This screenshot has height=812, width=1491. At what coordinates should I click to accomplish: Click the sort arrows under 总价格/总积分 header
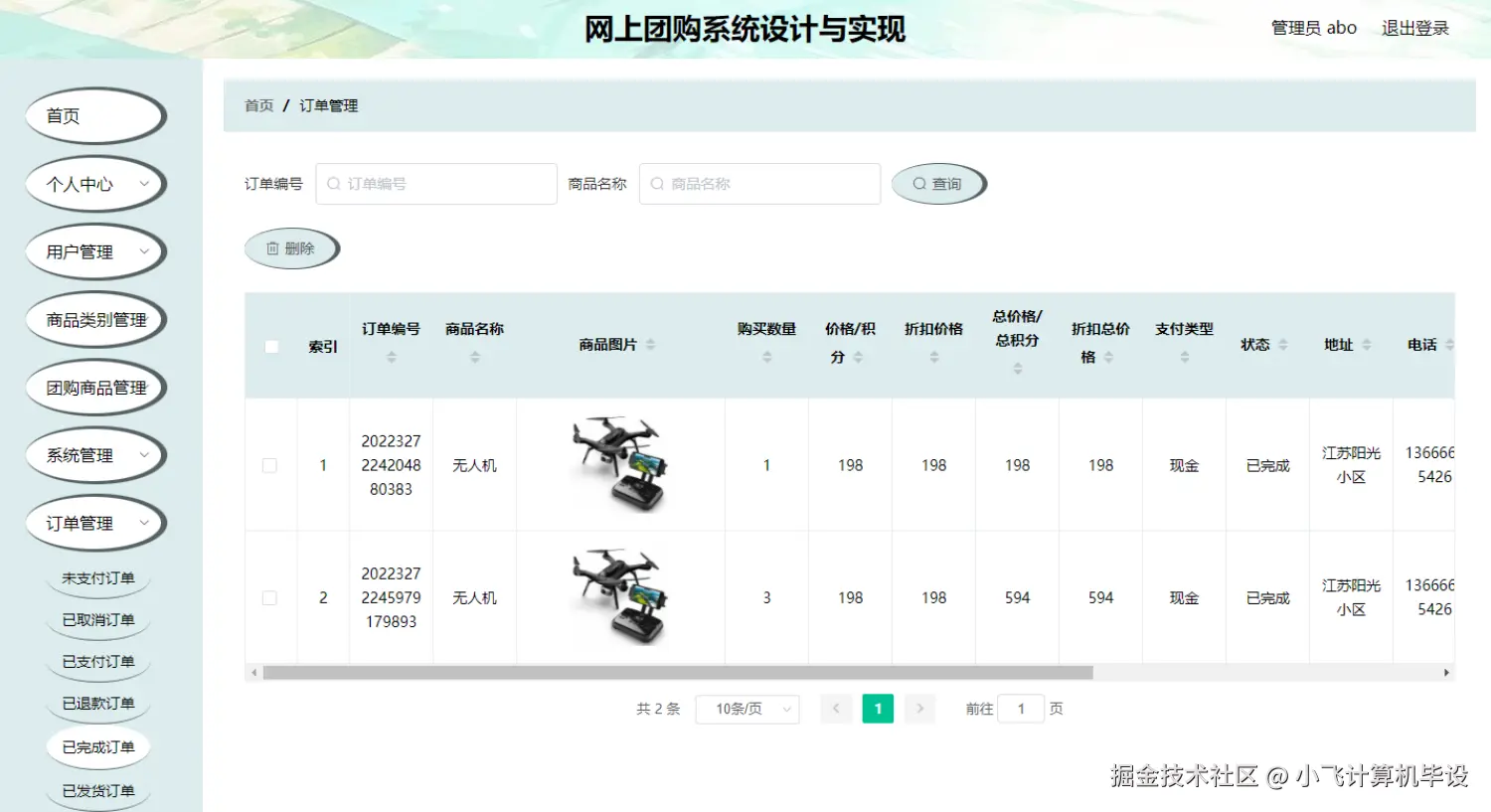pyautogui.click(x=1017, y=369)
